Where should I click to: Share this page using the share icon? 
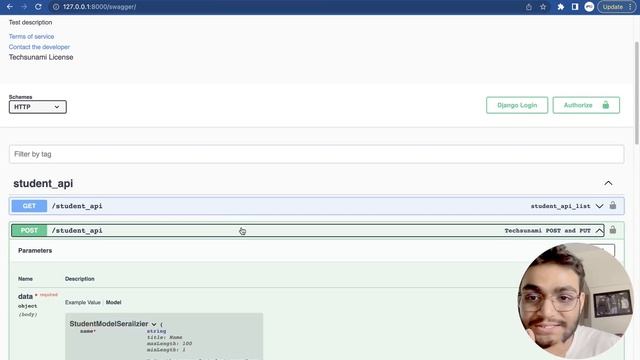529,7
